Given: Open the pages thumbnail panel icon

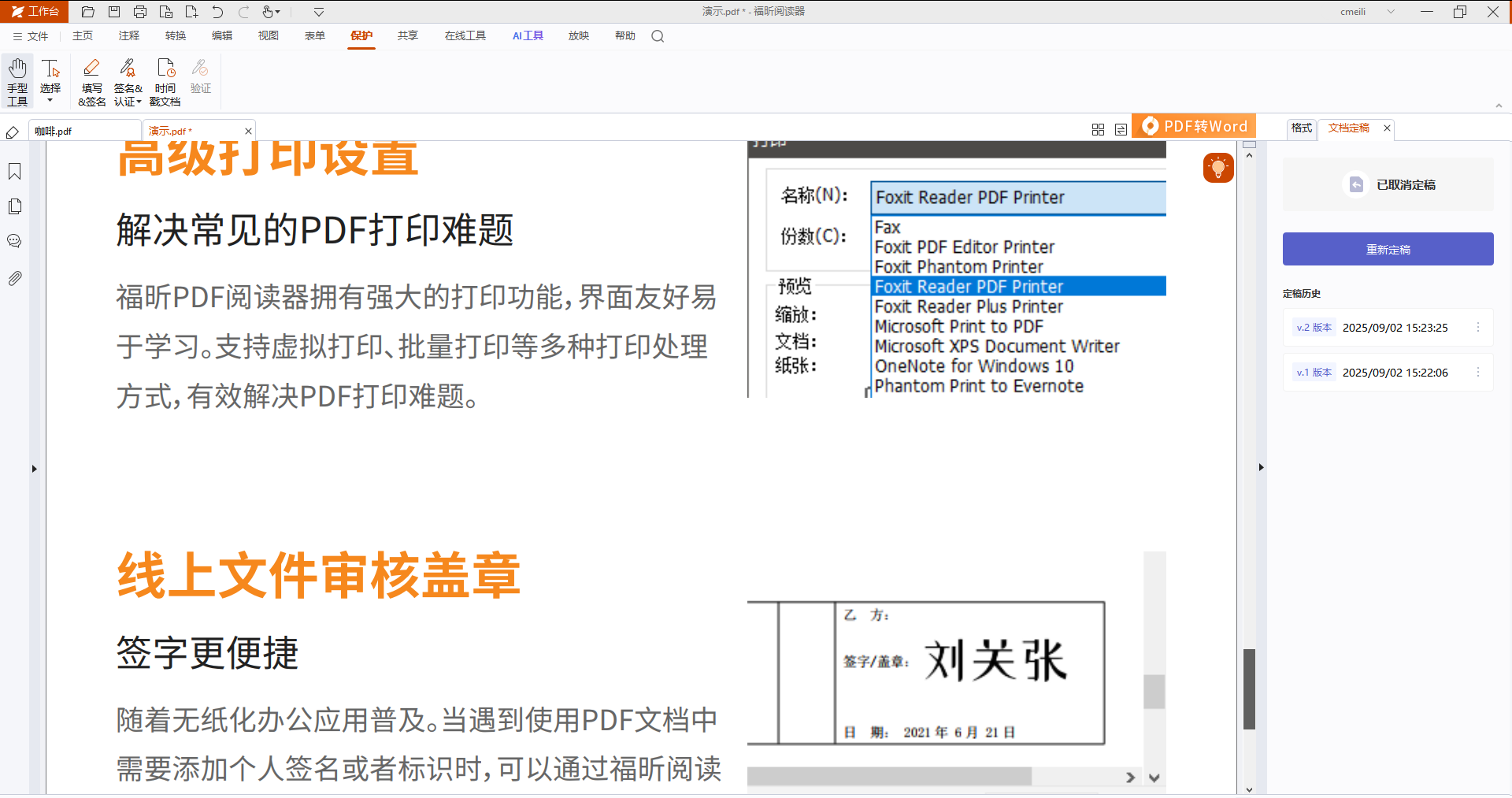Looking at the screenshot, I should coord(15,206).
